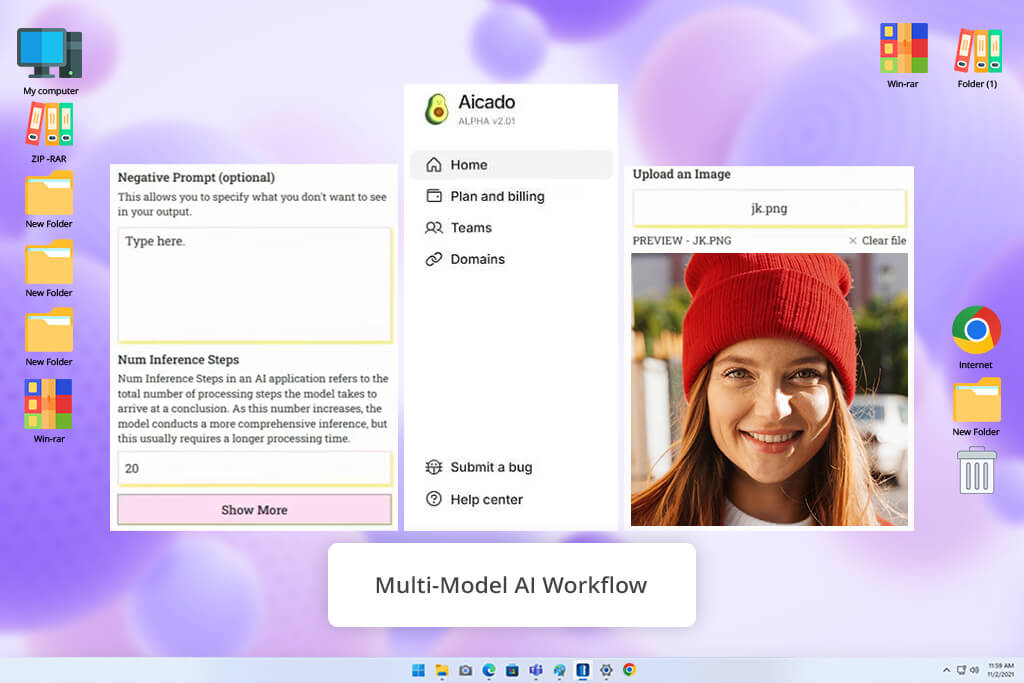Click the Show More button
The image size is (1024, 683).
click(x=255, y=509)
